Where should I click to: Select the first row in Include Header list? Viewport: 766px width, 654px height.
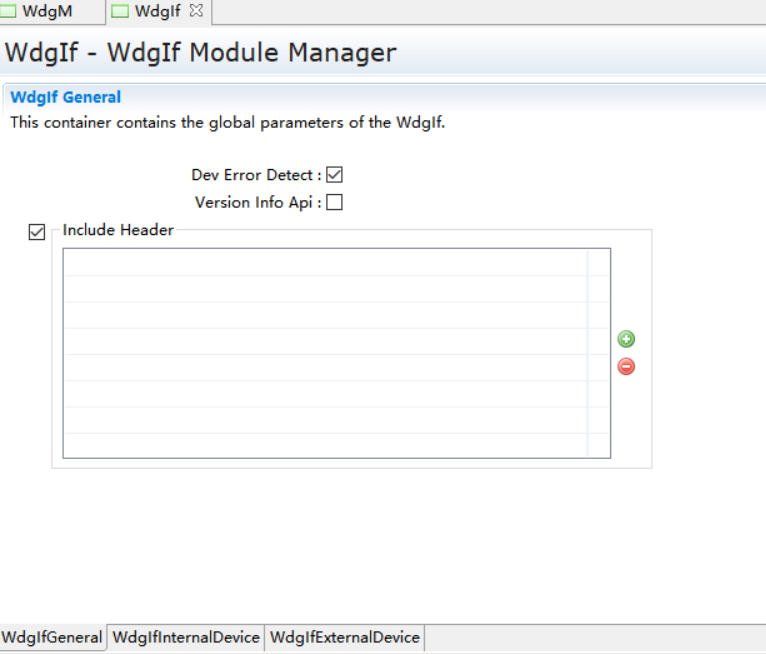[325, 262]
